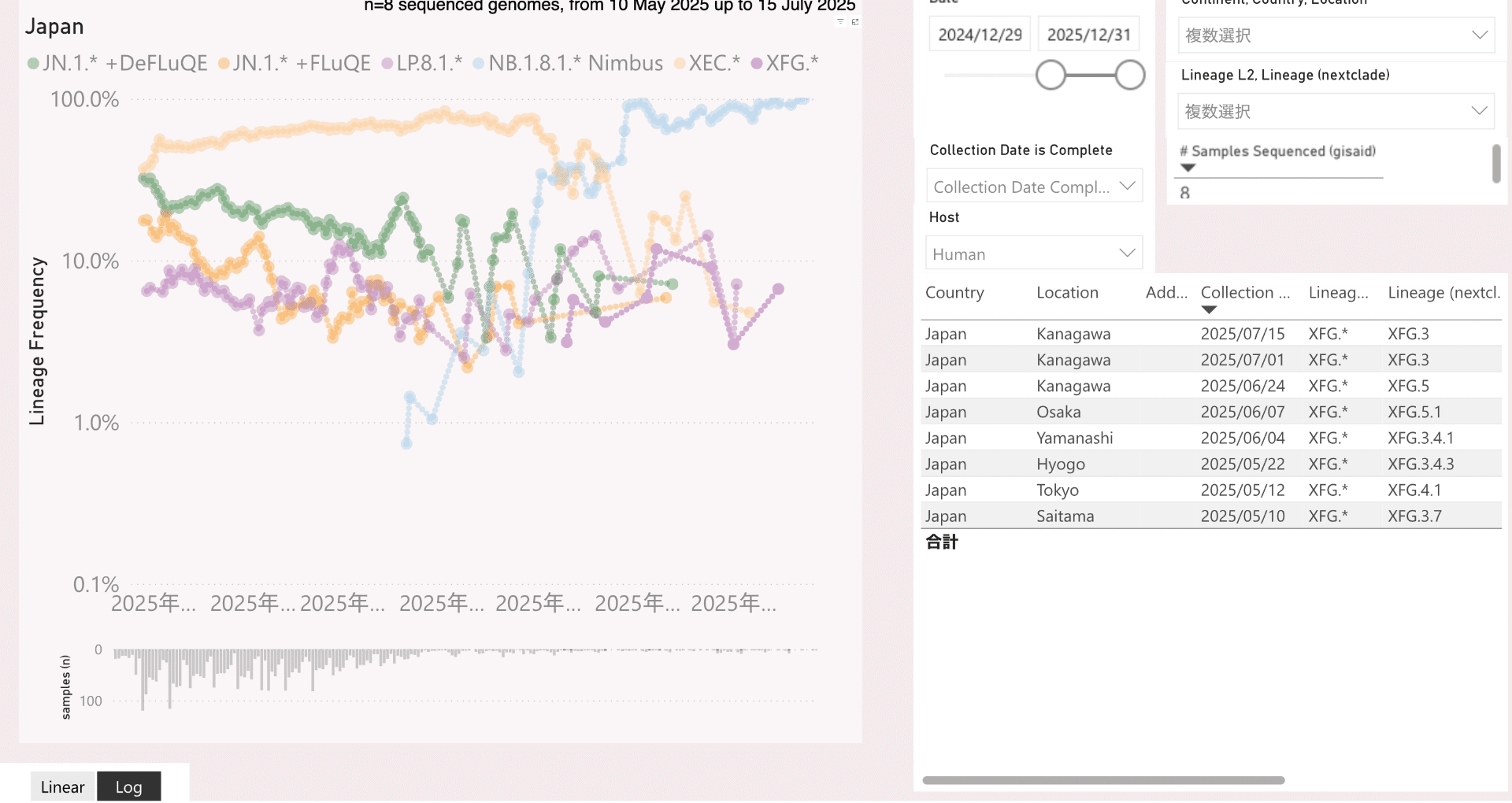Click the table's horizontal scrollbar
Viewport: 1512px width, 803px height.
(1102, 780)
